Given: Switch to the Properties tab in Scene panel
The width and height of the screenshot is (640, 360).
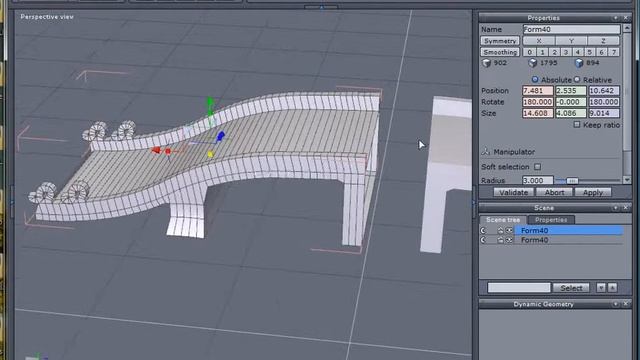Looking at the screenshot, I should pyautogui.click(x=551, y=220).
